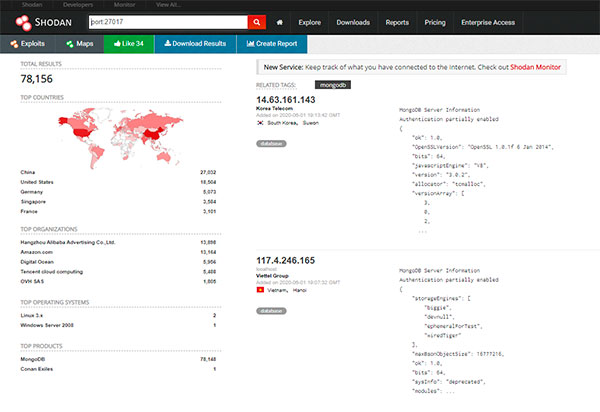Click the Vietnam country link

[x=277, y=290]
